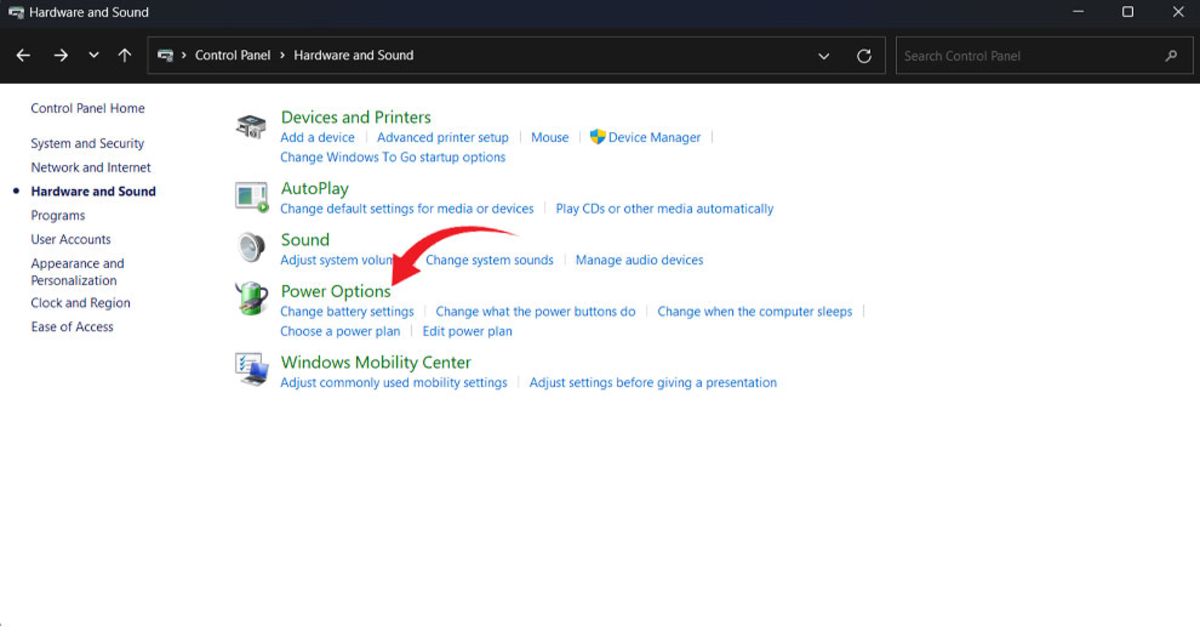The height and width of the screenshot is (632, 1200).
Task: Open Appearance and Personalization category
Action: pyautogui.click(x=77, y=272)
